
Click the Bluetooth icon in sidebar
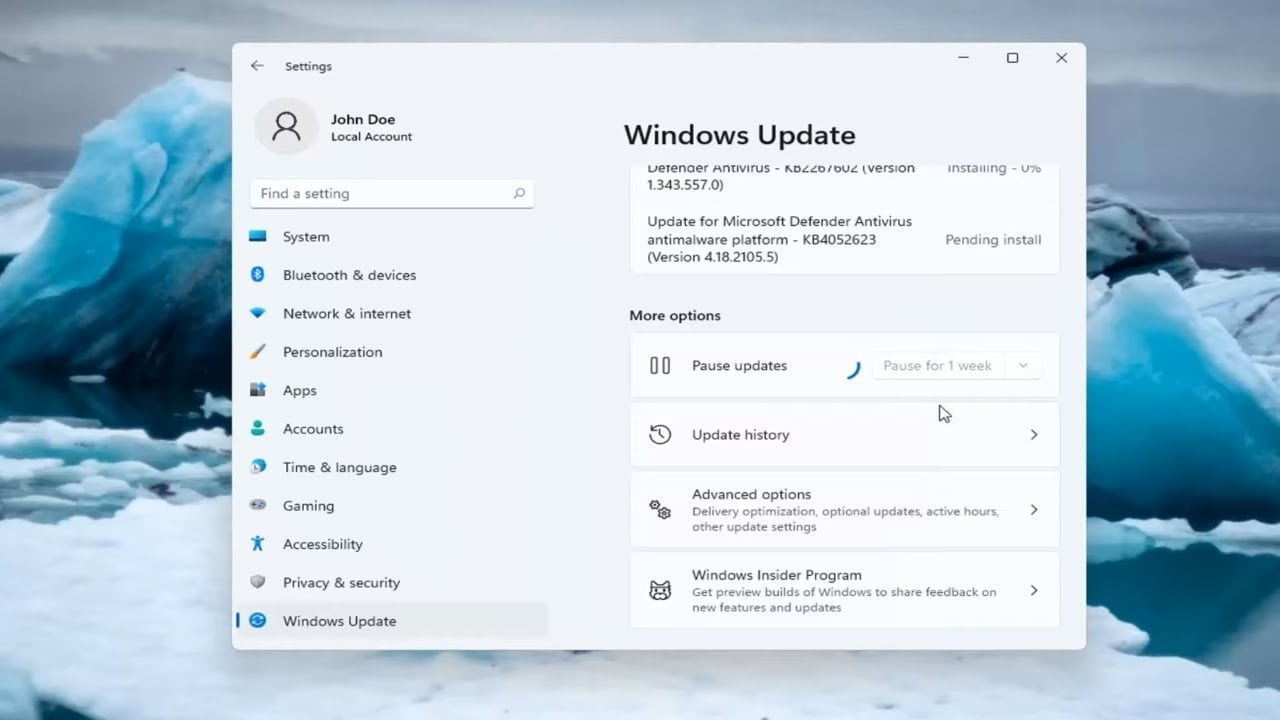click(258, 275)
